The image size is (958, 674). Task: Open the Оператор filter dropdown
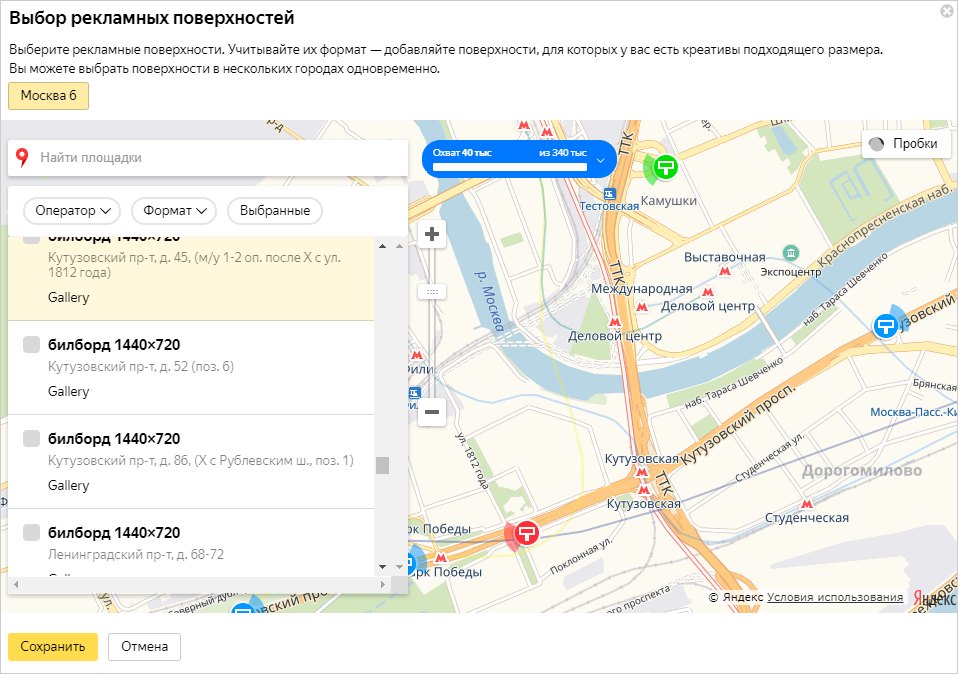click(x=72, y=211)
